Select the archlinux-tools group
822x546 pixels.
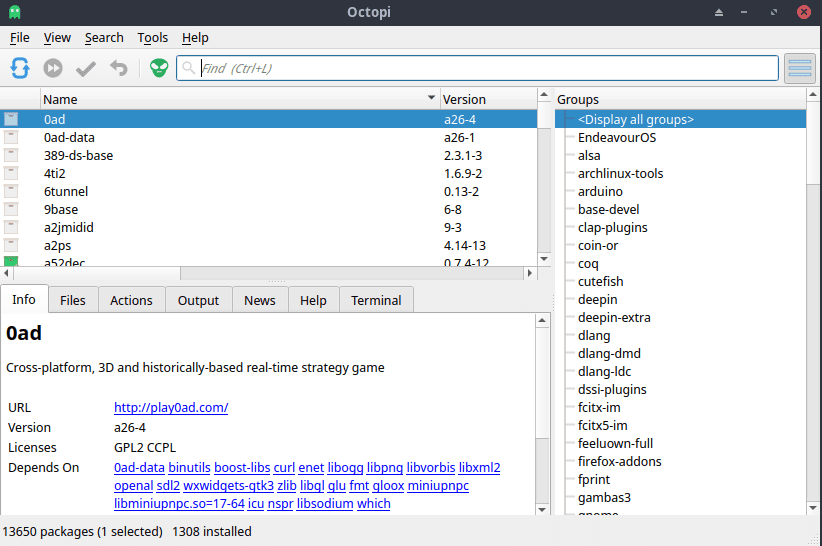point(620,173)
